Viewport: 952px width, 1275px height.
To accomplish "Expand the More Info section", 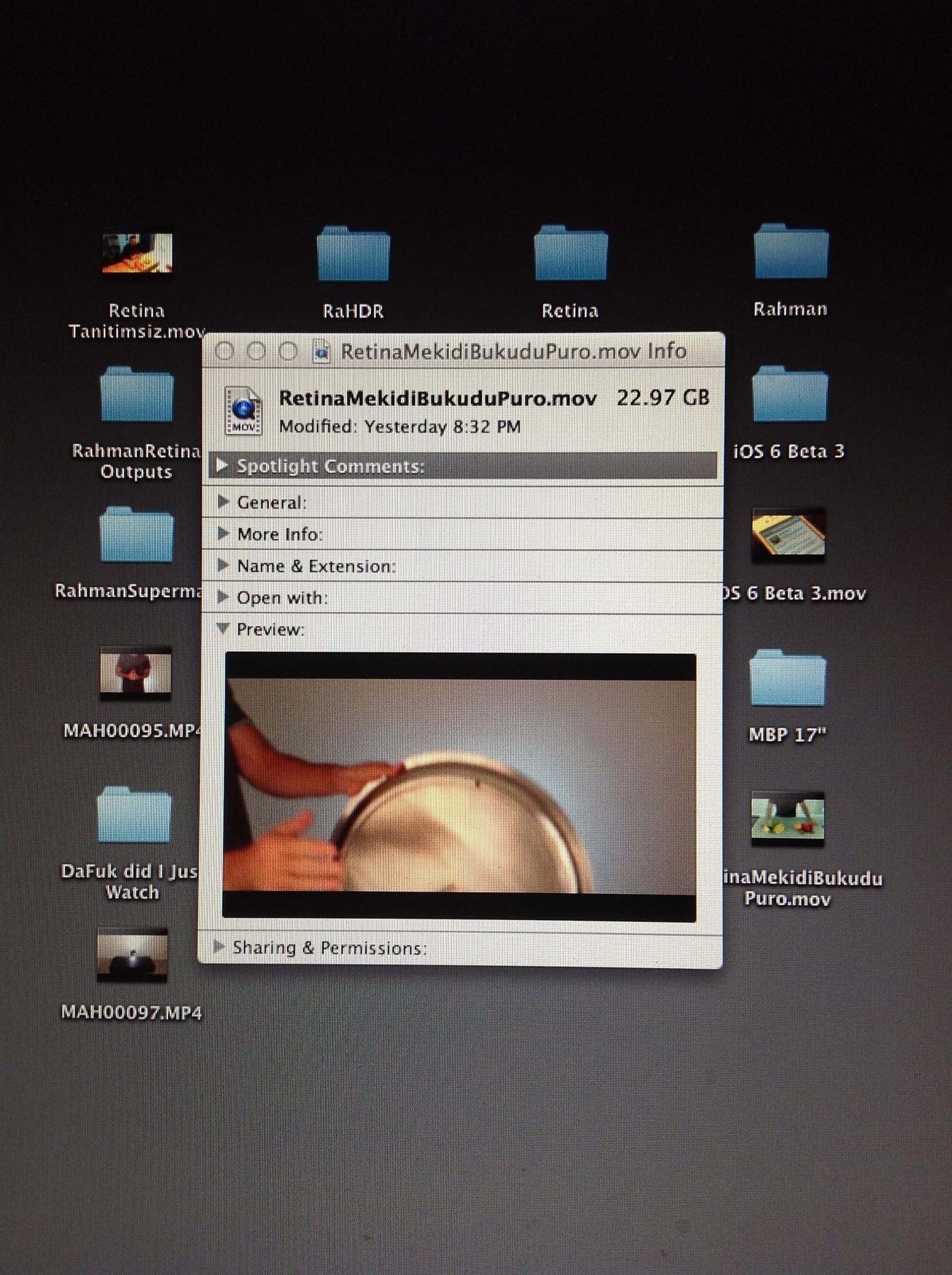I will tap(223, 533).
